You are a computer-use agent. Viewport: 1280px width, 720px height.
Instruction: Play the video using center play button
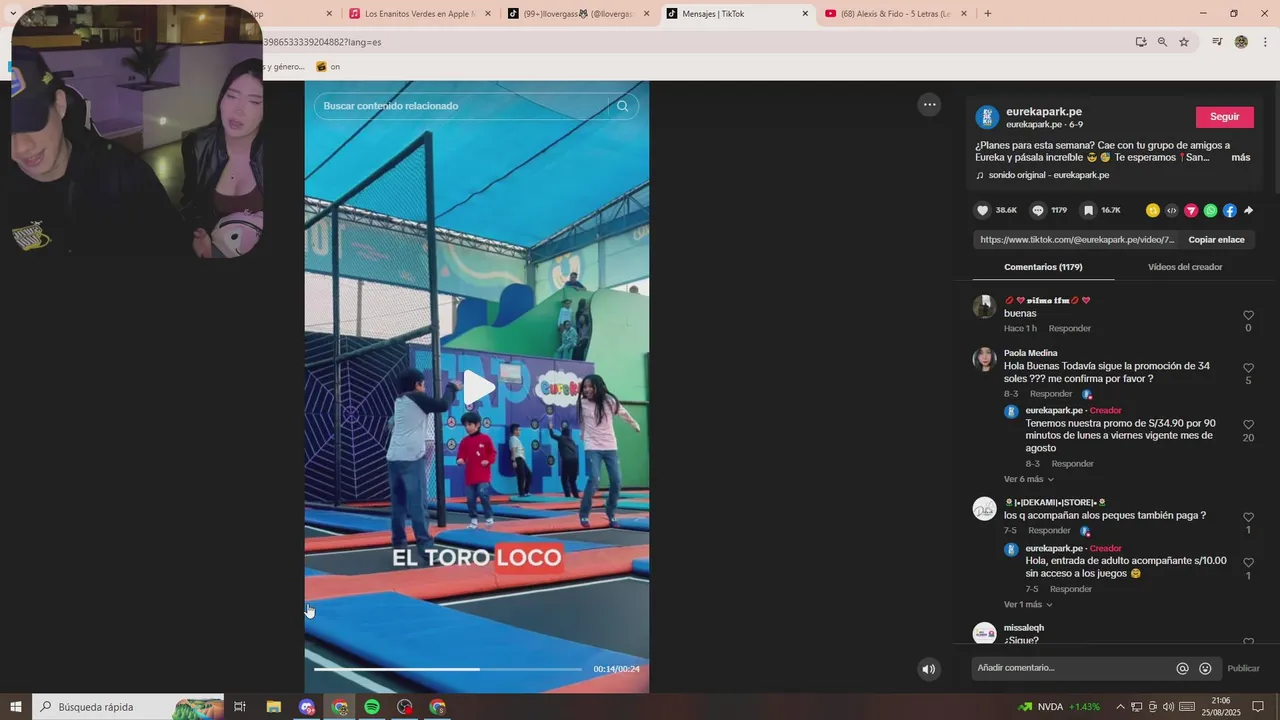[478, 388]
